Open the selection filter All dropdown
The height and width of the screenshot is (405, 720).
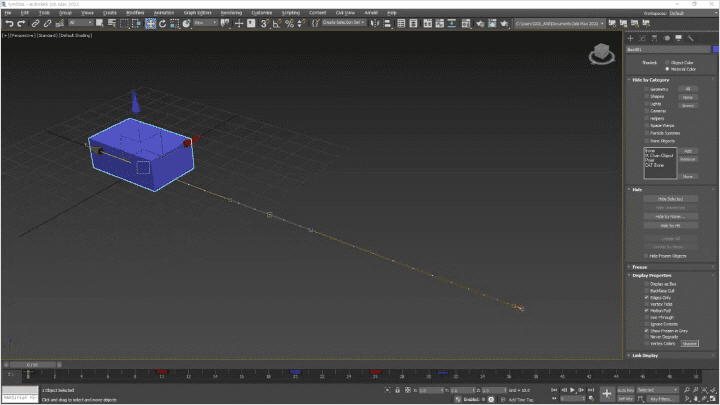(x=80, y=23)
